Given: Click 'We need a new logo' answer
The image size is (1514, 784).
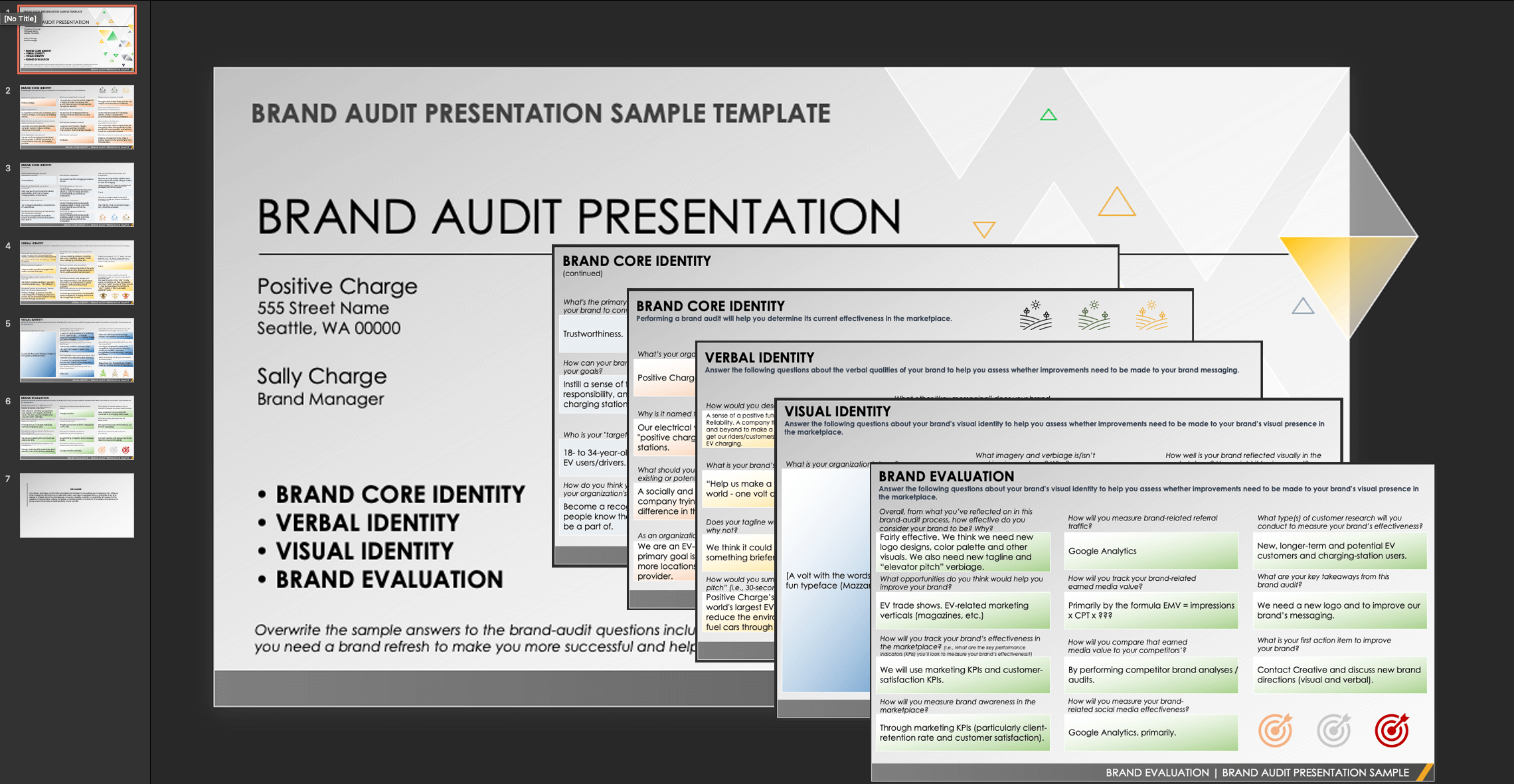Looking at the screenshot, I should pos(1339,610).
